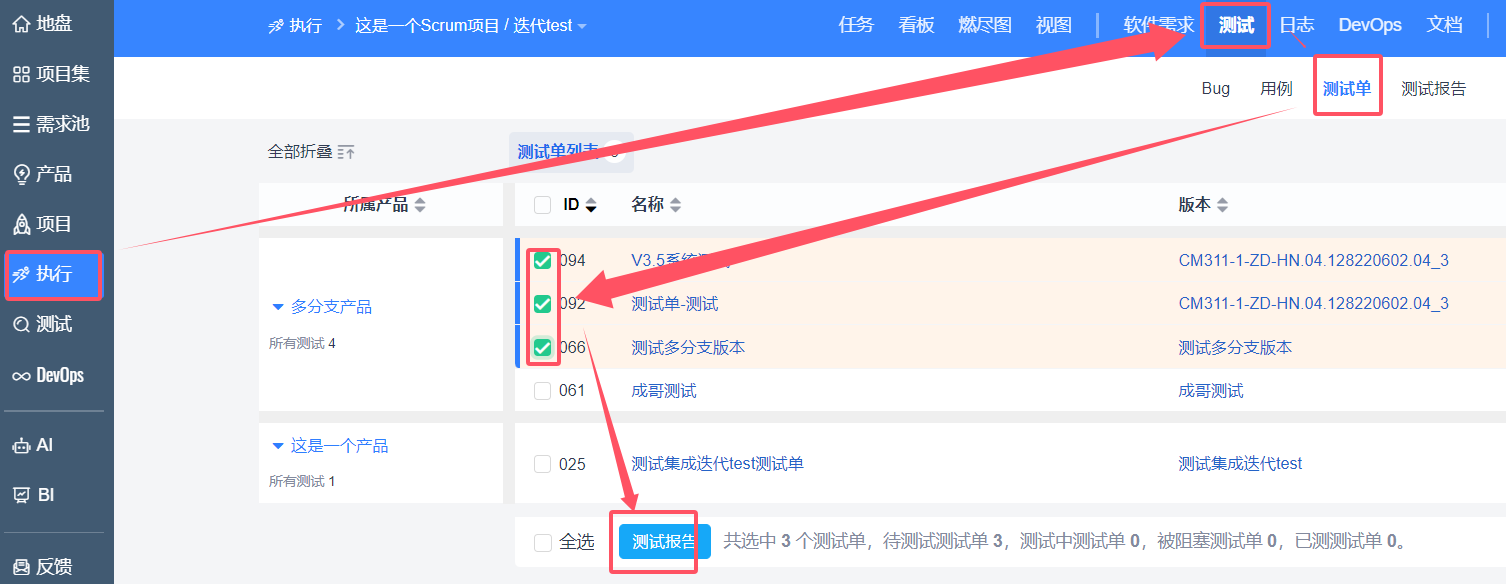Open the 燃尽图 tab
Image resolution: width=1506 pixels, height=584 pixels.
[985, 25]
